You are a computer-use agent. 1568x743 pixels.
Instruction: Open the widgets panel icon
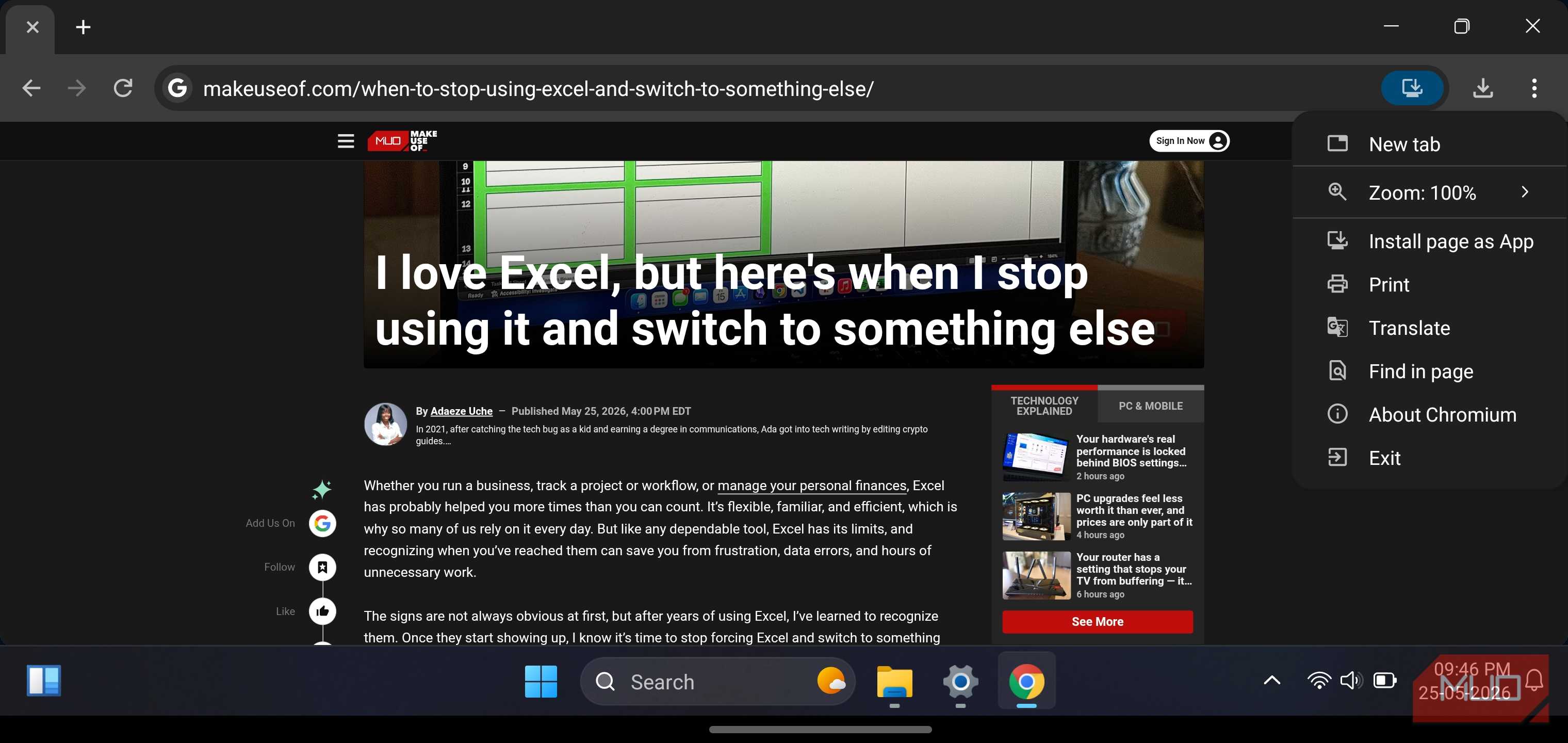tap(44, 681)
